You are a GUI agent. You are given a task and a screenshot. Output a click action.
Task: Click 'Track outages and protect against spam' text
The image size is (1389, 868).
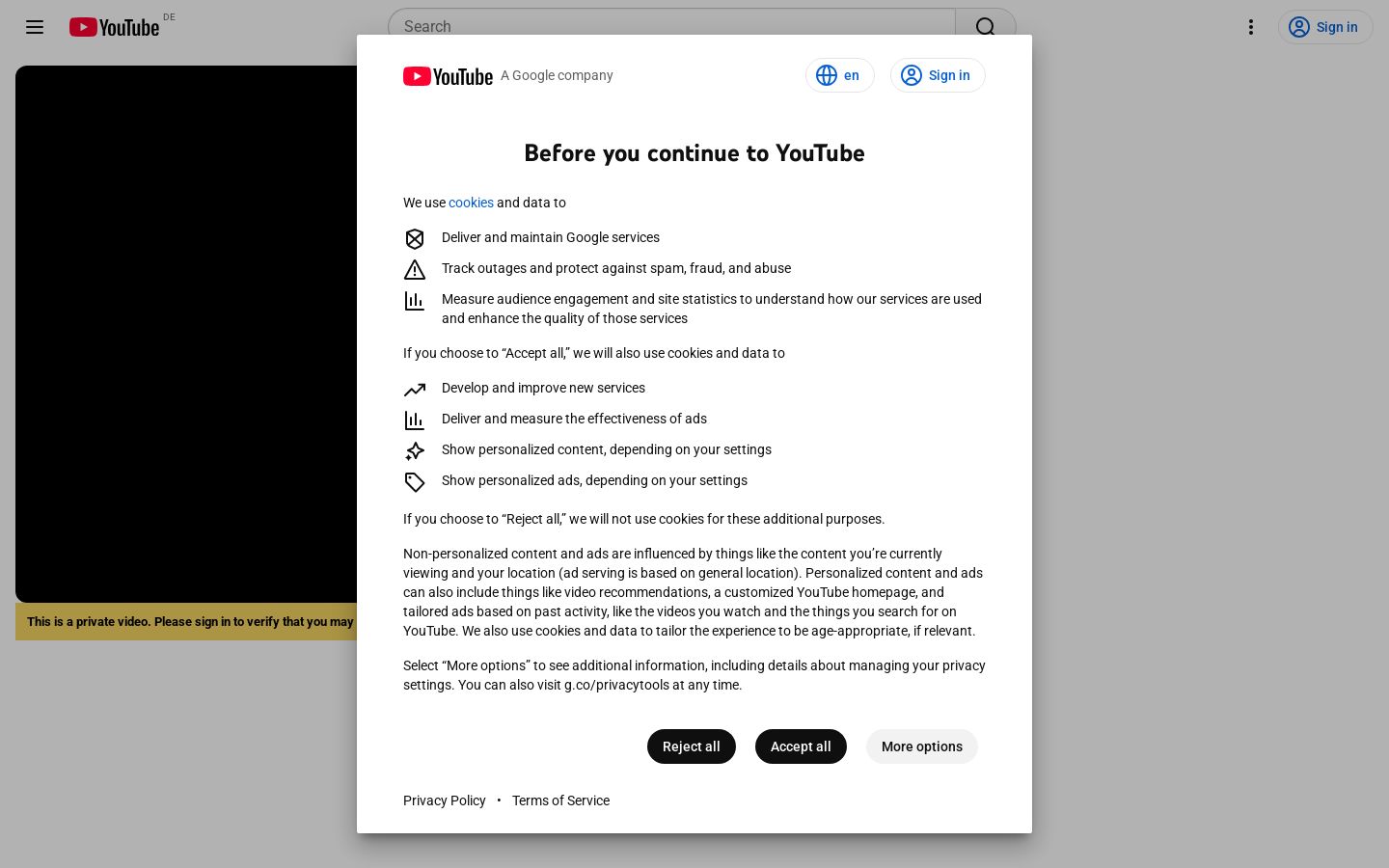click(x=616, y=268)
